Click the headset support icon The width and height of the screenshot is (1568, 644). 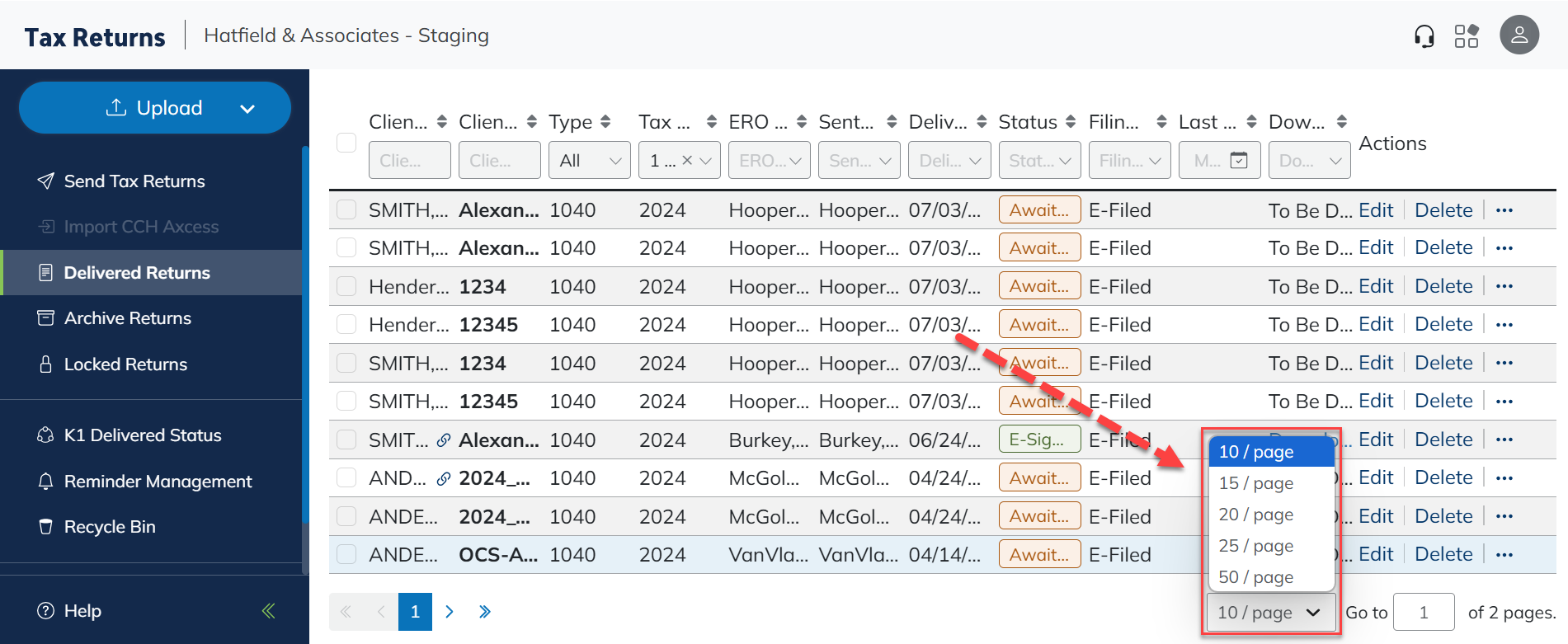(1424, 36)
